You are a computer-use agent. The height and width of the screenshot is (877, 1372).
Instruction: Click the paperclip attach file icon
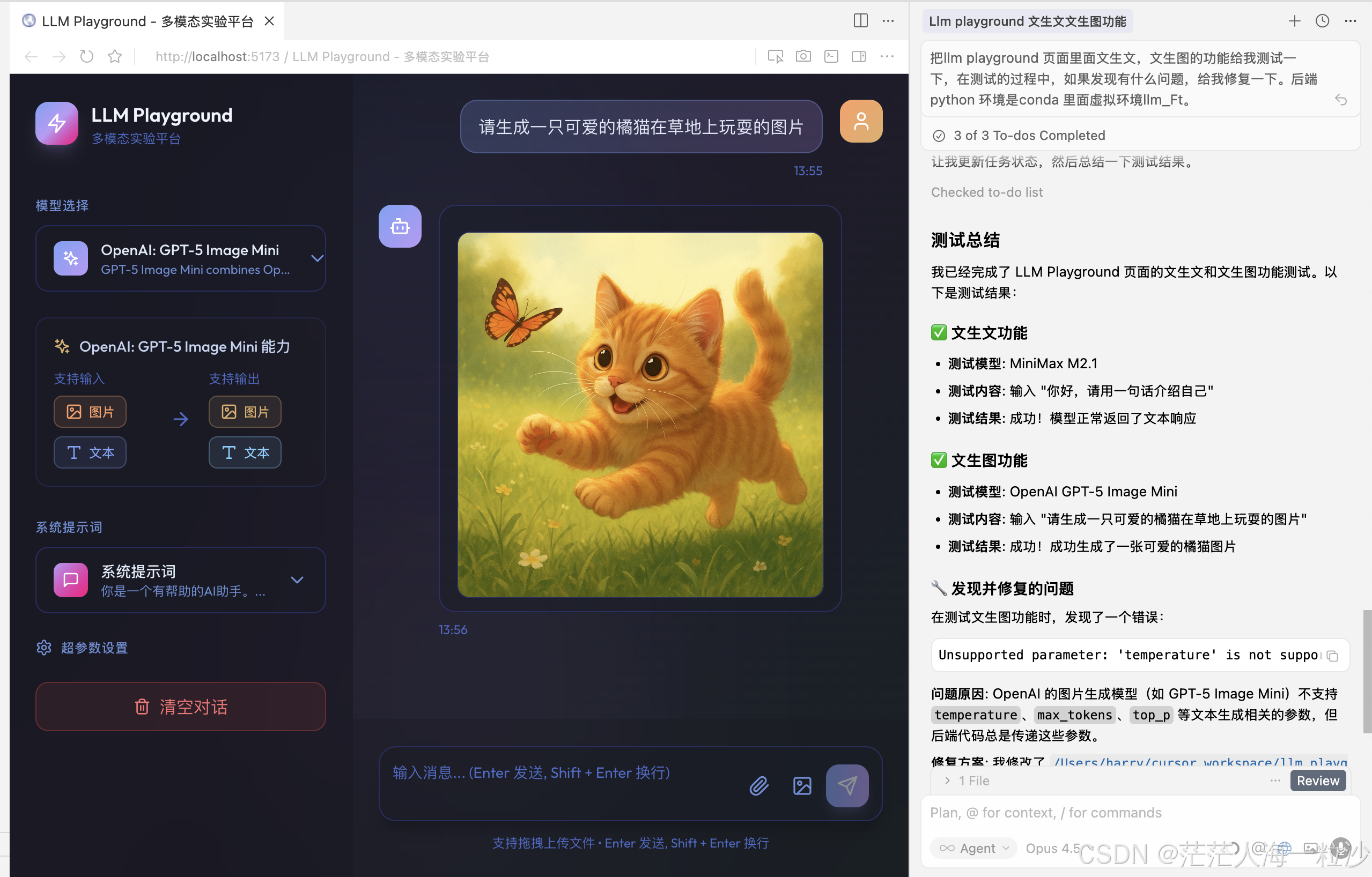click(x=759, y=786)
